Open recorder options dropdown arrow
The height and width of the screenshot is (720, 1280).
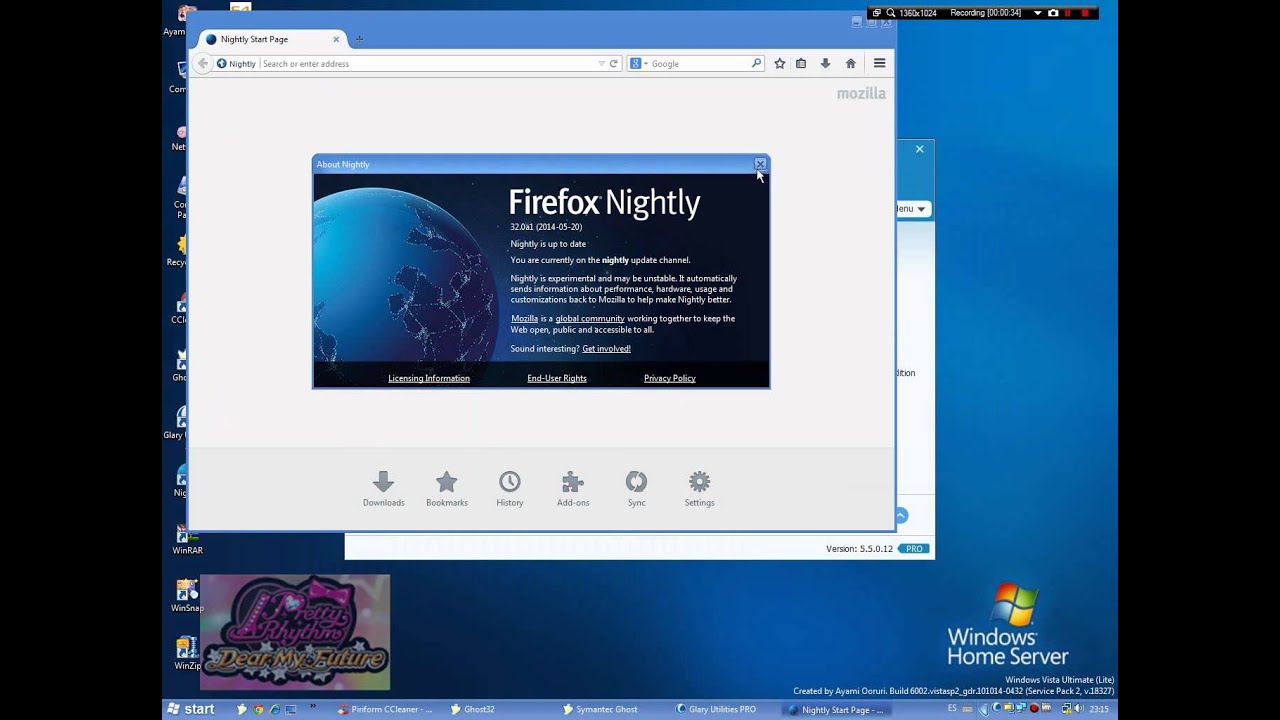pos(1038,13)
